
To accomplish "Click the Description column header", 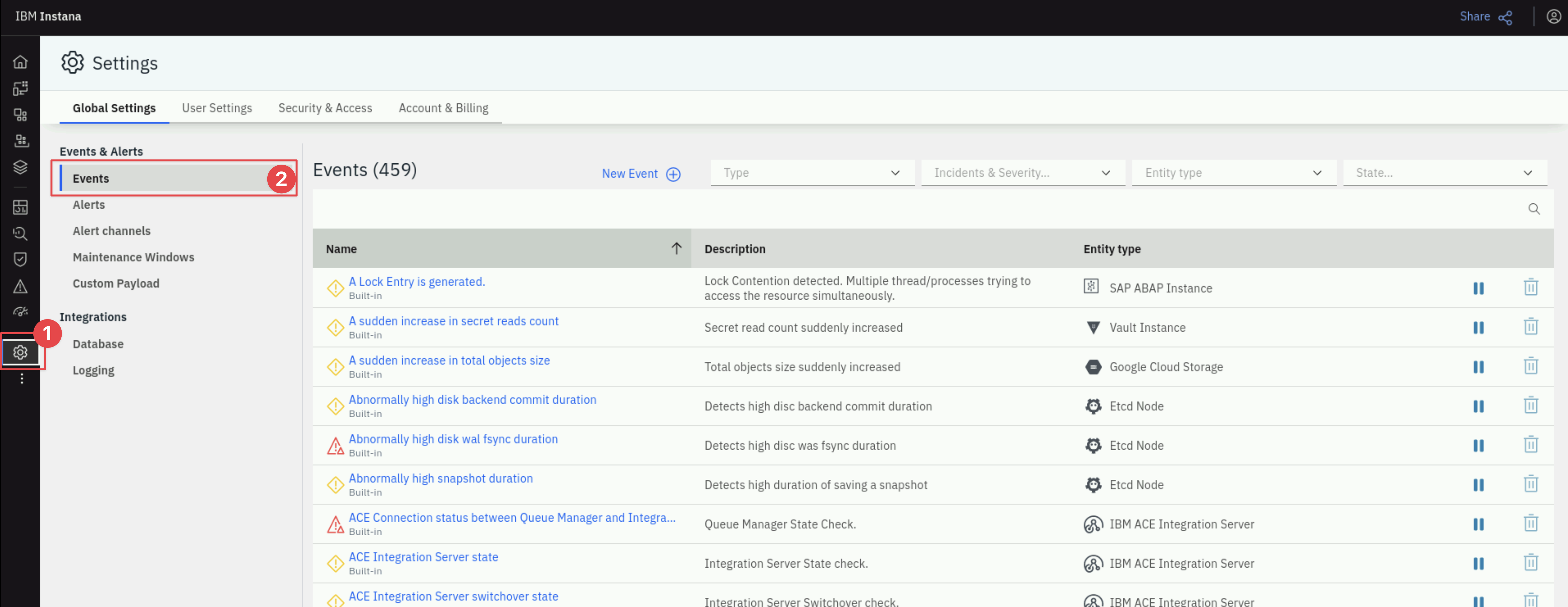I will (x=735, y=248).
